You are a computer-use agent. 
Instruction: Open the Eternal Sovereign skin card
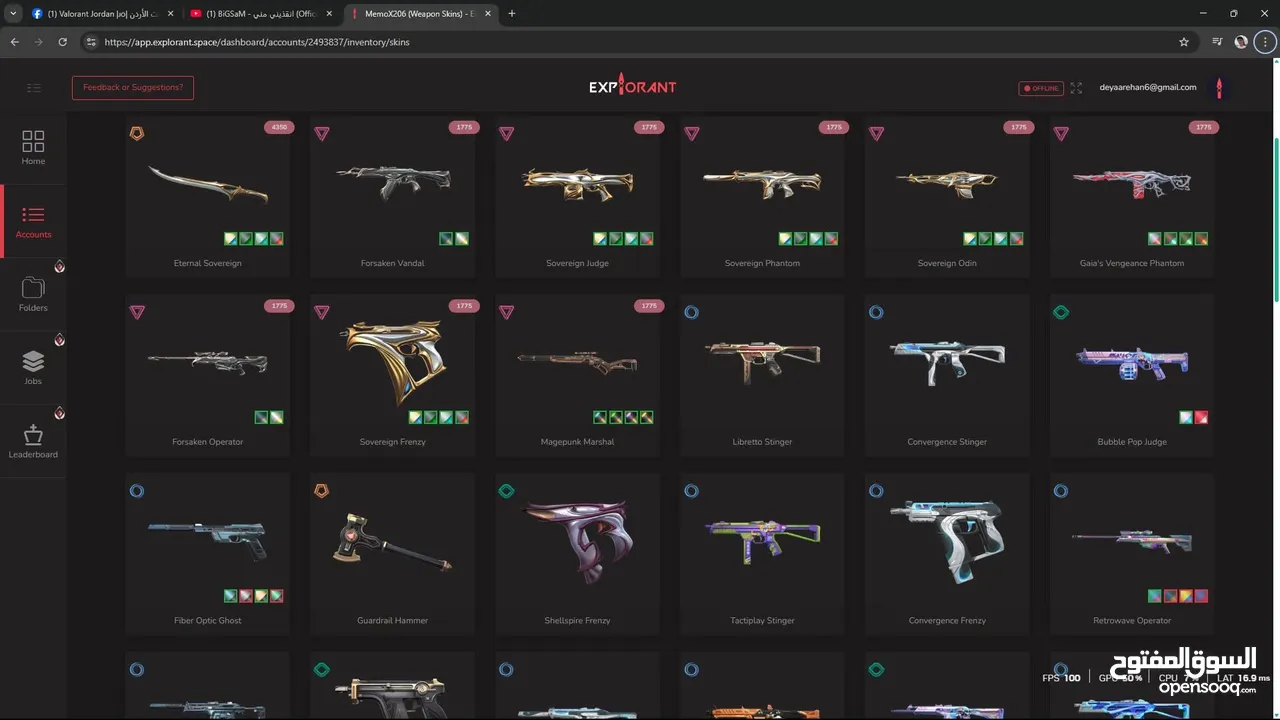point(208,197)
